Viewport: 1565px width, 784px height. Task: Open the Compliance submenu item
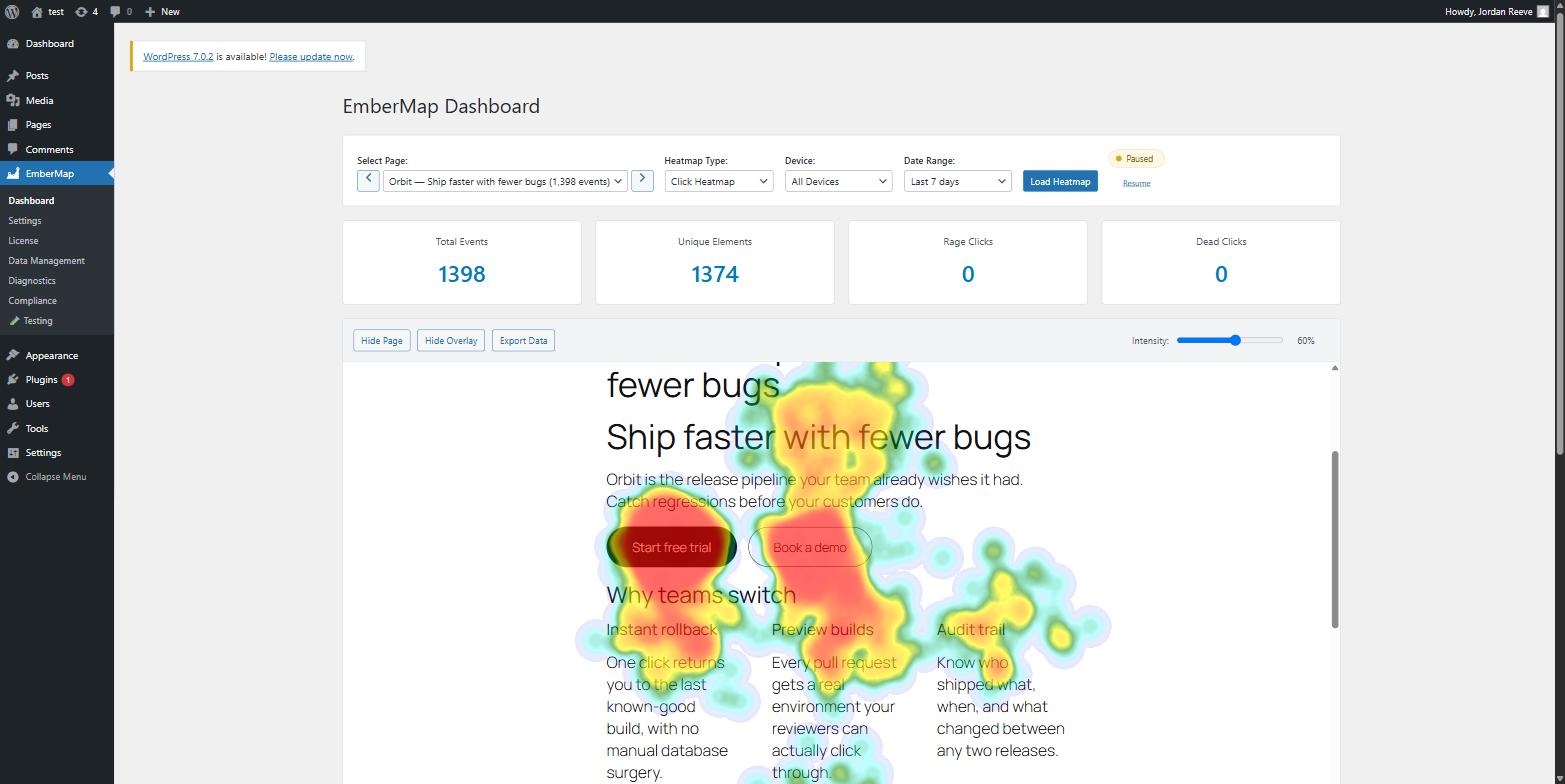pos(32,301)
